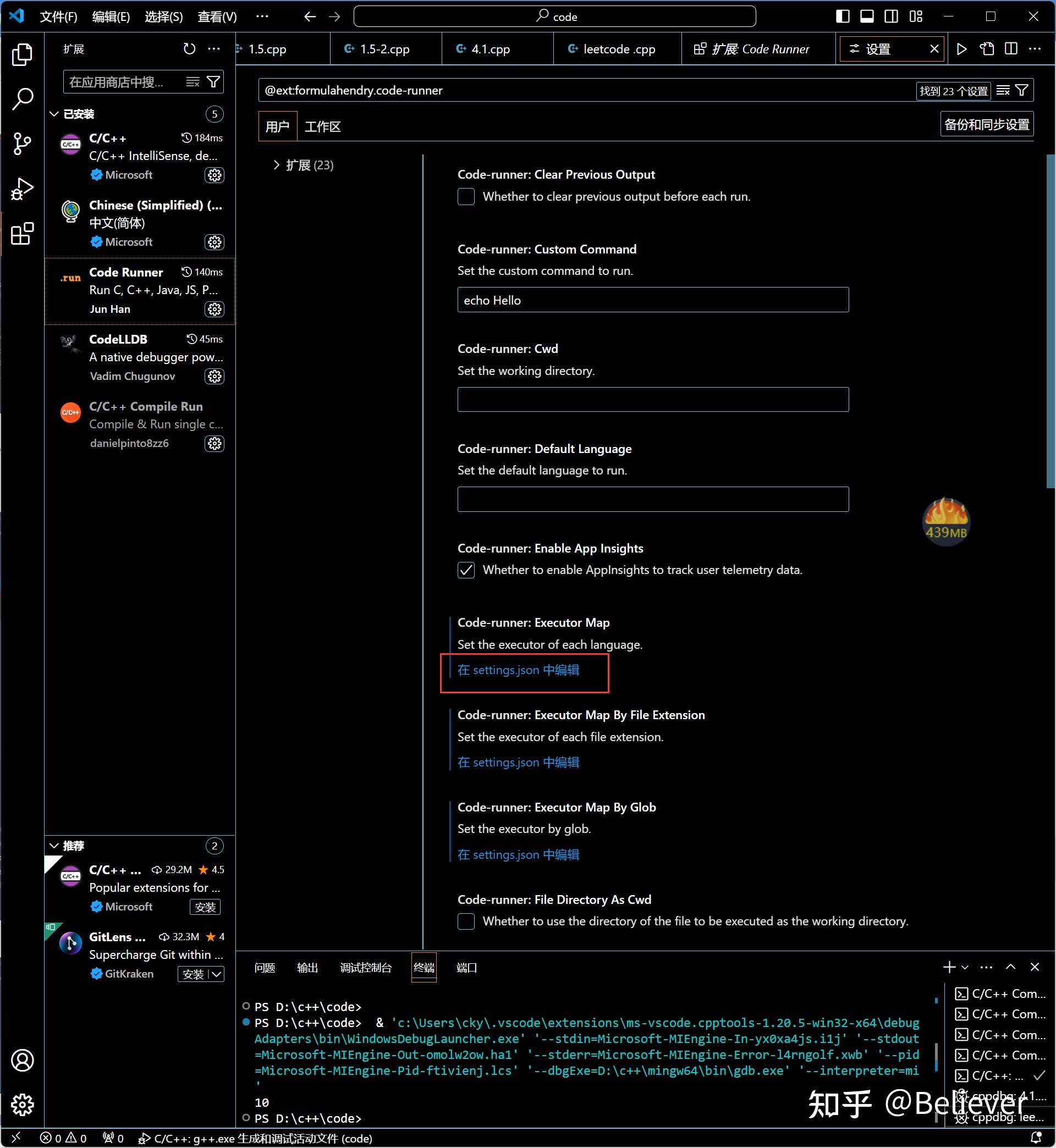
Task: Disable Enable App Insights checkbox
Action: point(466,570)
